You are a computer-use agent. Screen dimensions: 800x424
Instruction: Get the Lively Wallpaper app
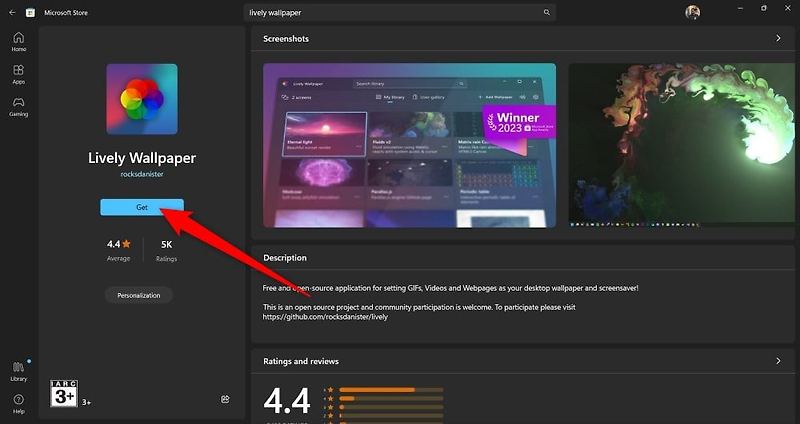(x=142, y=207)
